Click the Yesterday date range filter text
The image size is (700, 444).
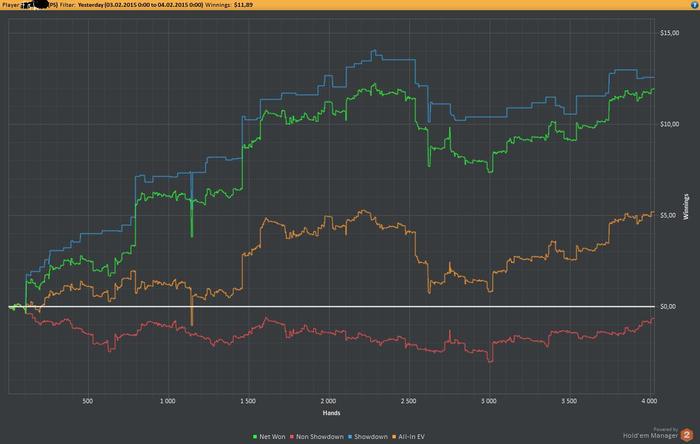click(x=140, y=5)
